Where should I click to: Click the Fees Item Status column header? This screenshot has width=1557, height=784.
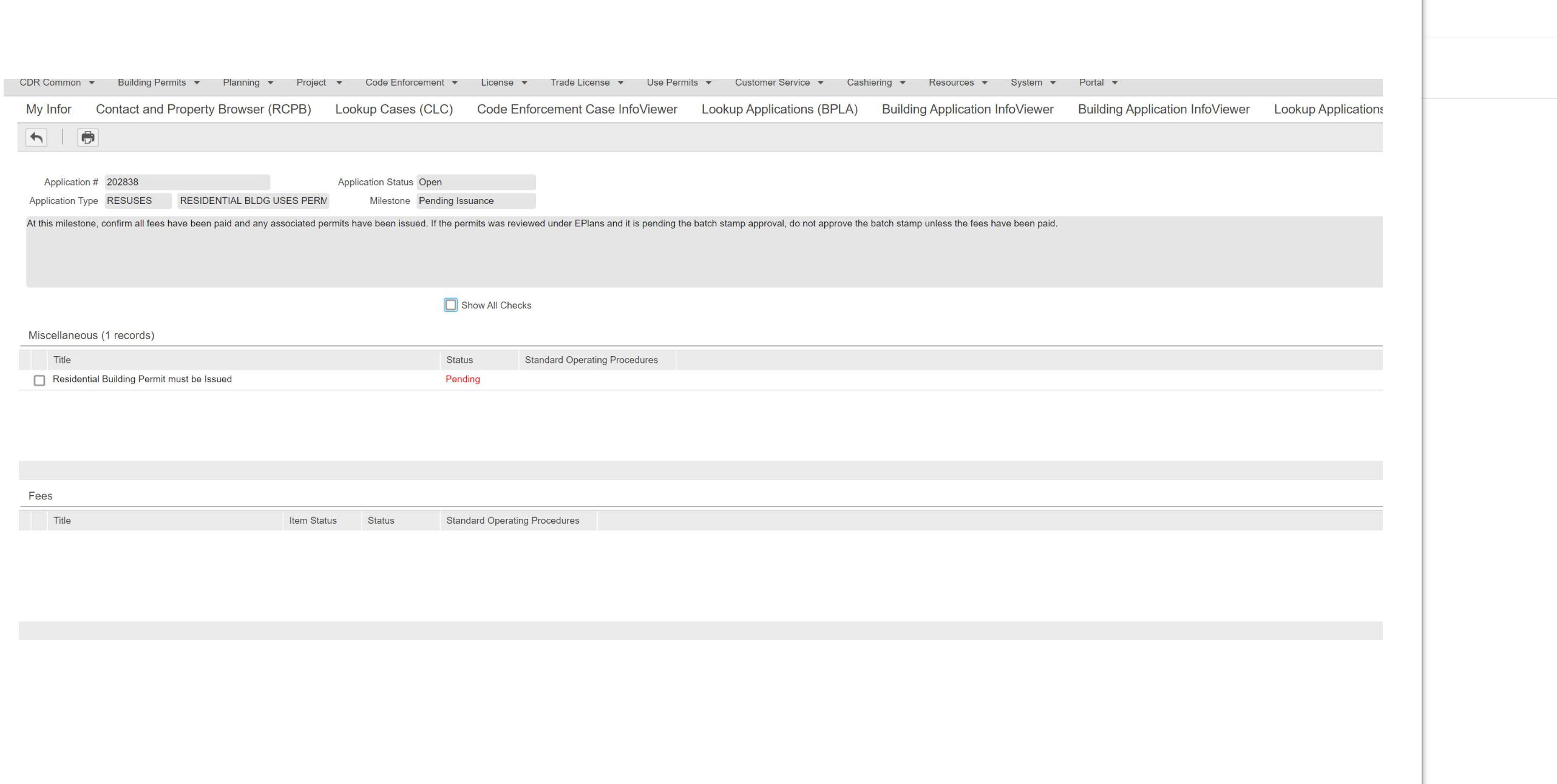click(x=313, y=521)
